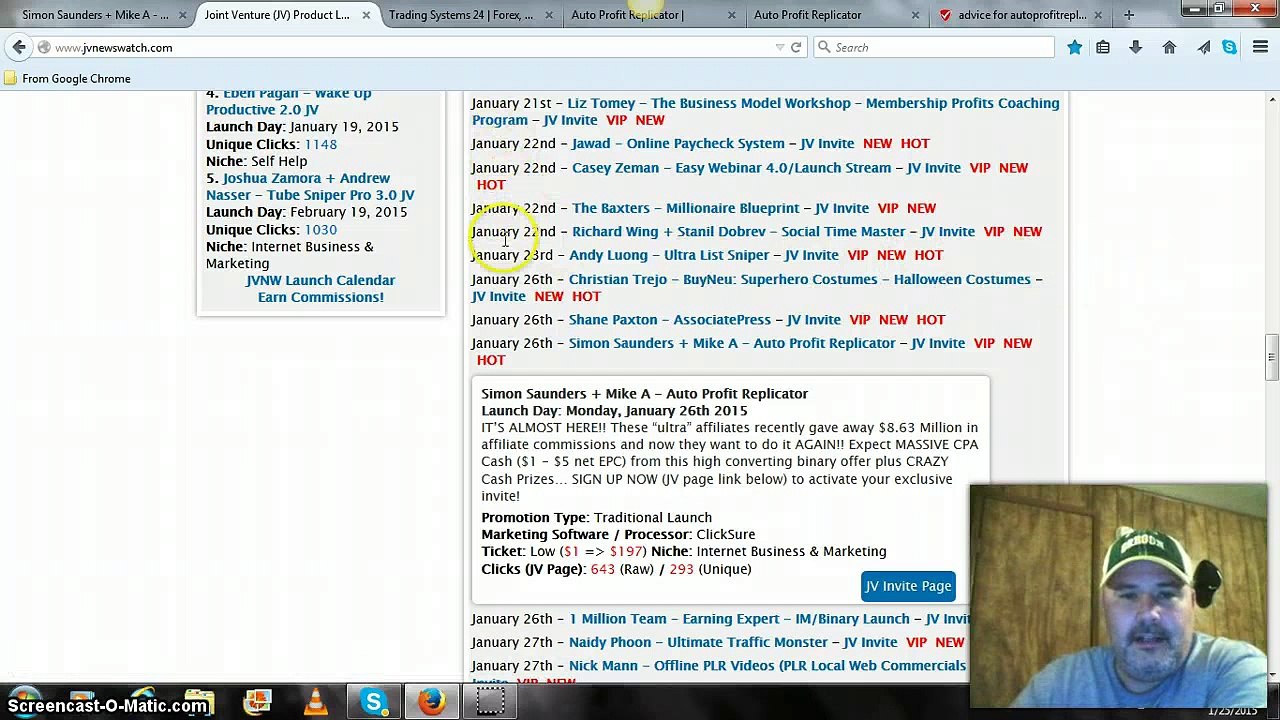Click the unique clicks value 1148

pos(320,144)
